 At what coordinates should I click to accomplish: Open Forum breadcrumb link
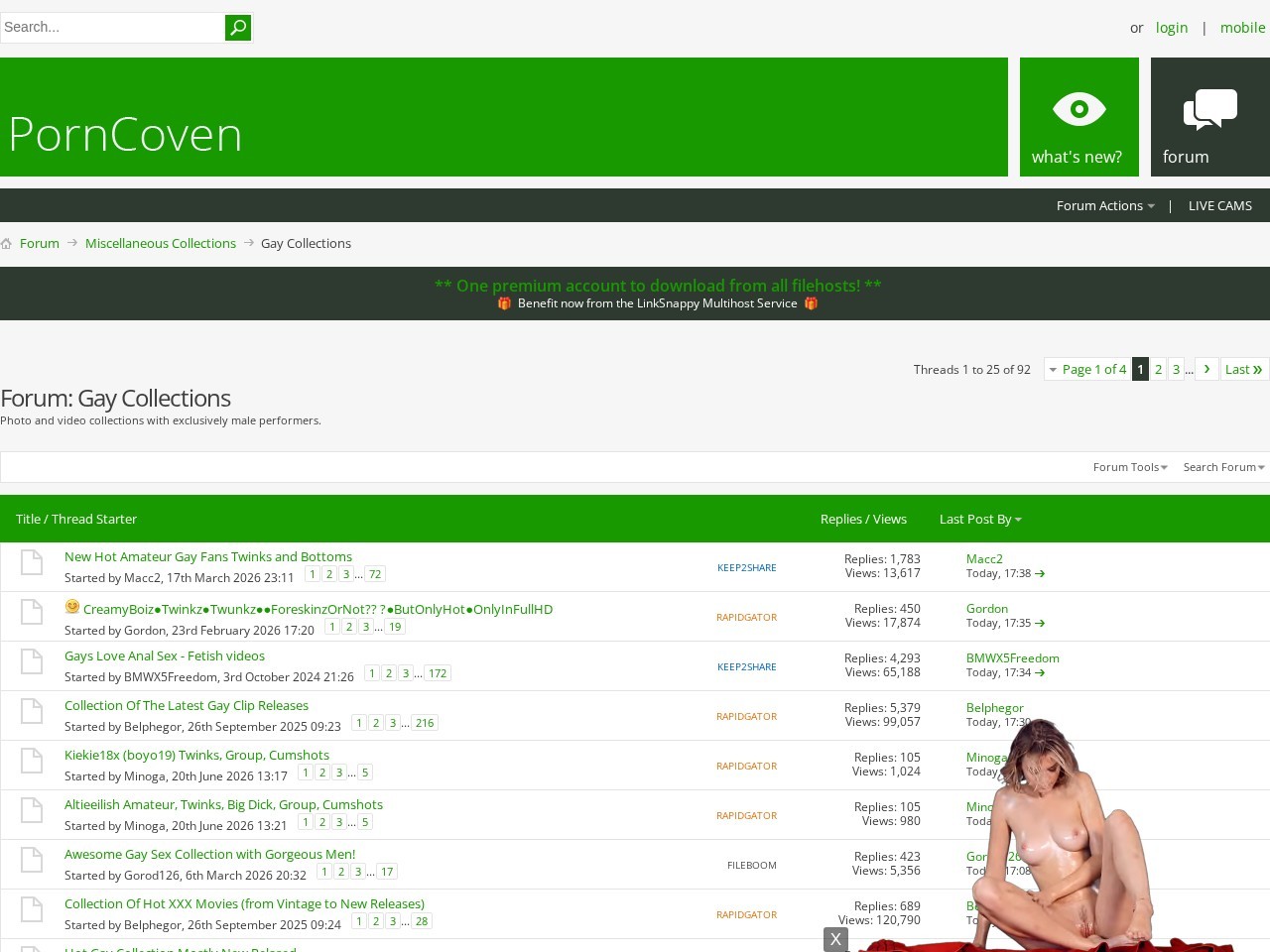[40, 243]
